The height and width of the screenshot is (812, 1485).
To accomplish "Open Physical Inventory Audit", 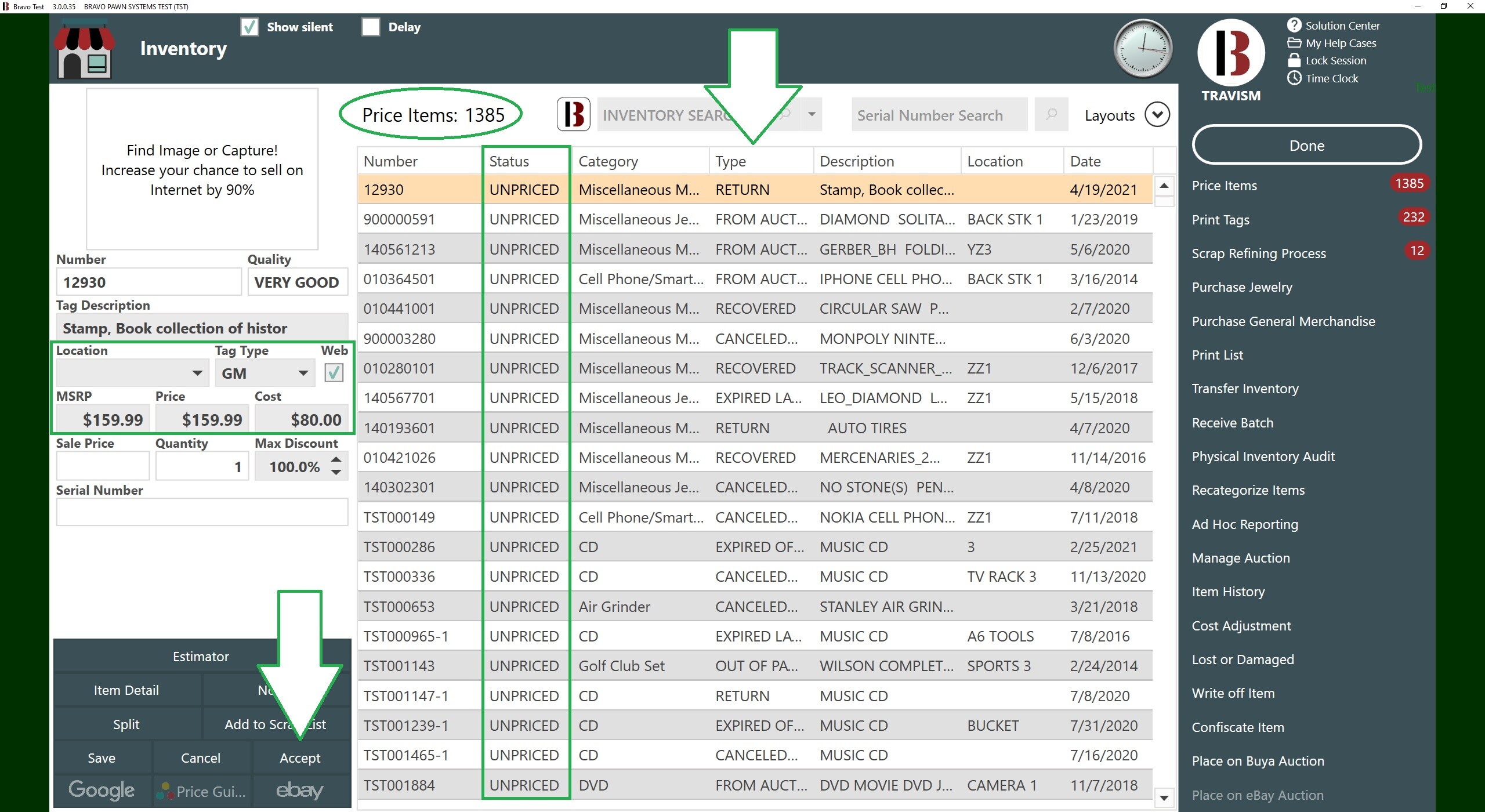I will [1263, 456].
